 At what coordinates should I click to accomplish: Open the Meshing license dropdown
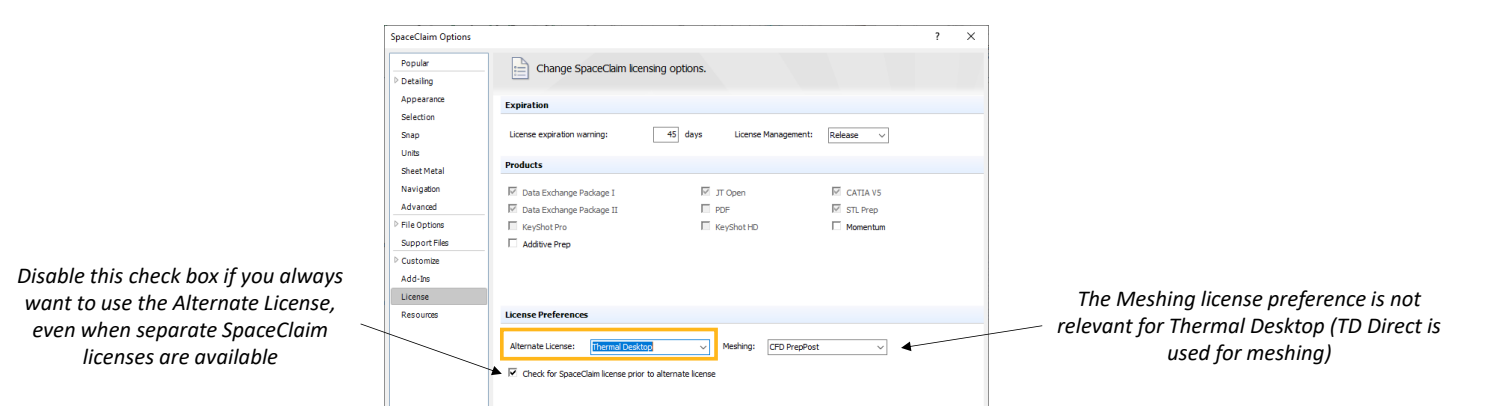[827, 347]
